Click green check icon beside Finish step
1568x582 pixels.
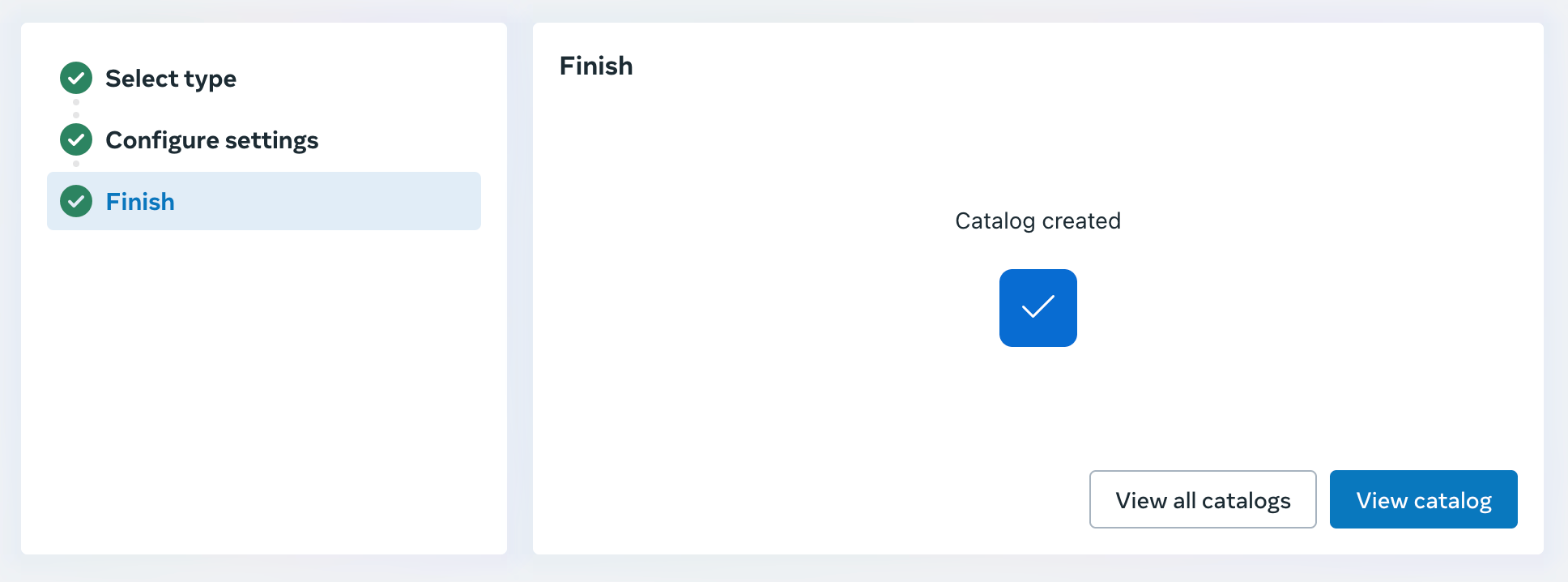coord(76,201)
